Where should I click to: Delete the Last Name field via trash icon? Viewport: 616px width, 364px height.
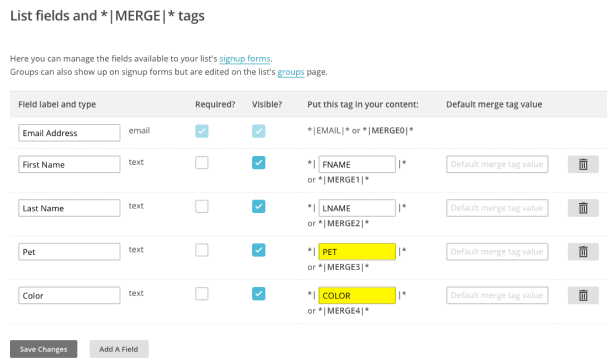[x=583, y=208]
